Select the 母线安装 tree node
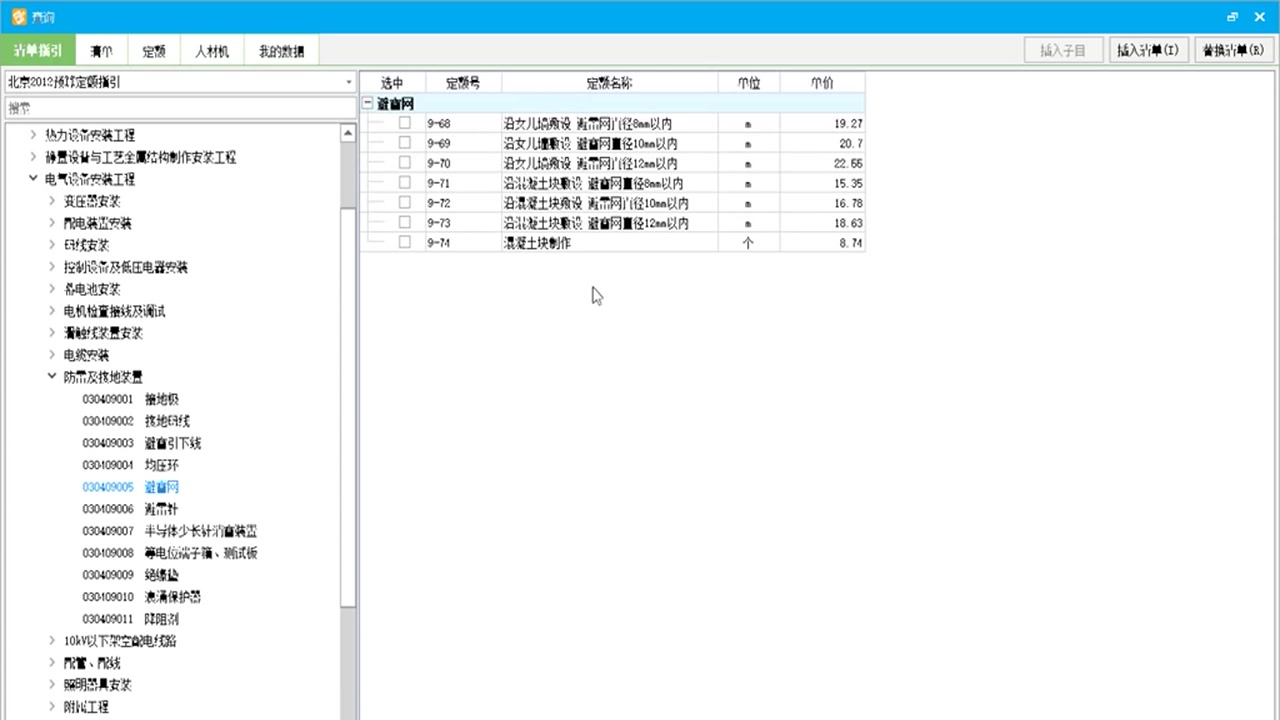This screenshot has width=1280, height=720. tap(86, 245)
